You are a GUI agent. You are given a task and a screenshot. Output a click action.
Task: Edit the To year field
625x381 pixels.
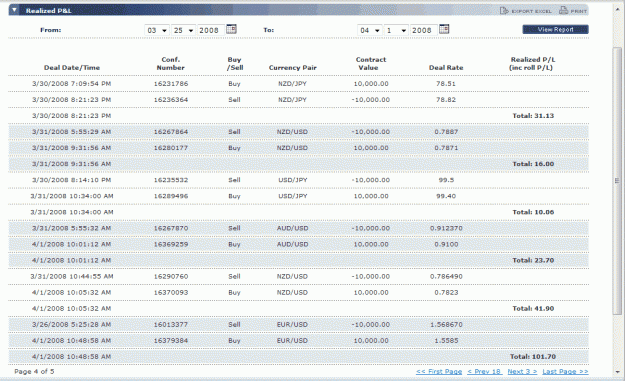click(424, 30)
